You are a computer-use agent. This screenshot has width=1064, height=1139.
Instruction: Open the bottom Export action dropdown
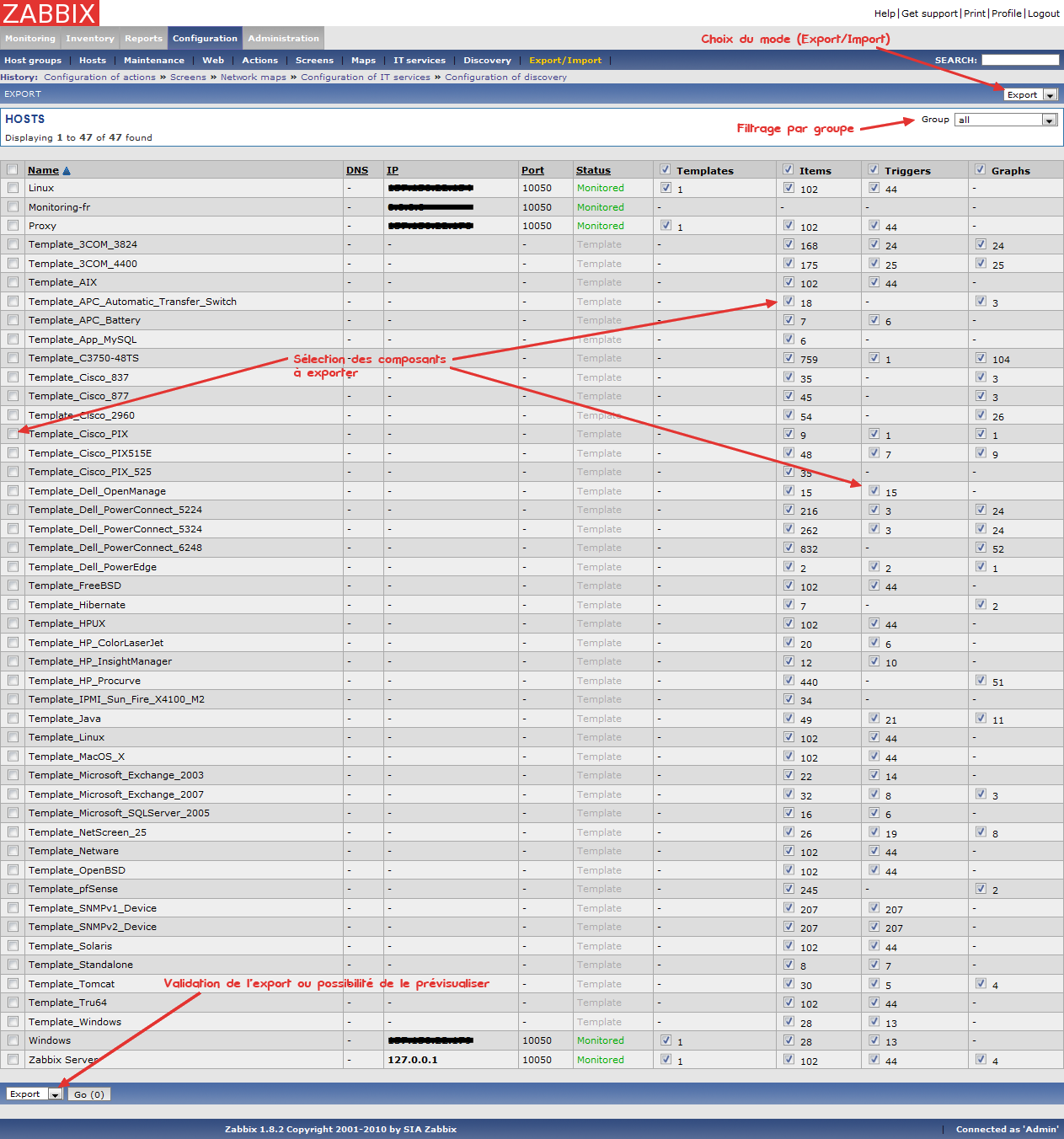coord(35,1094)
